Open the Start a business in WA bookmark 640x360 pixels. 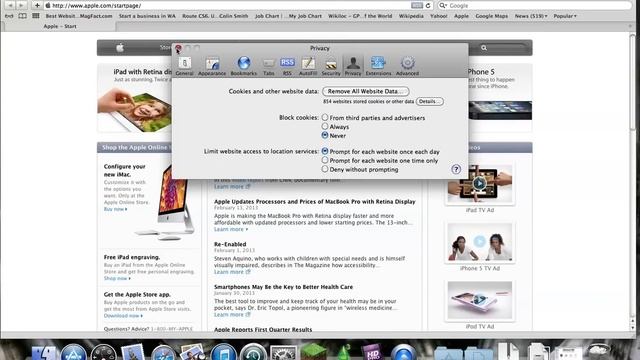click(147, 16)
